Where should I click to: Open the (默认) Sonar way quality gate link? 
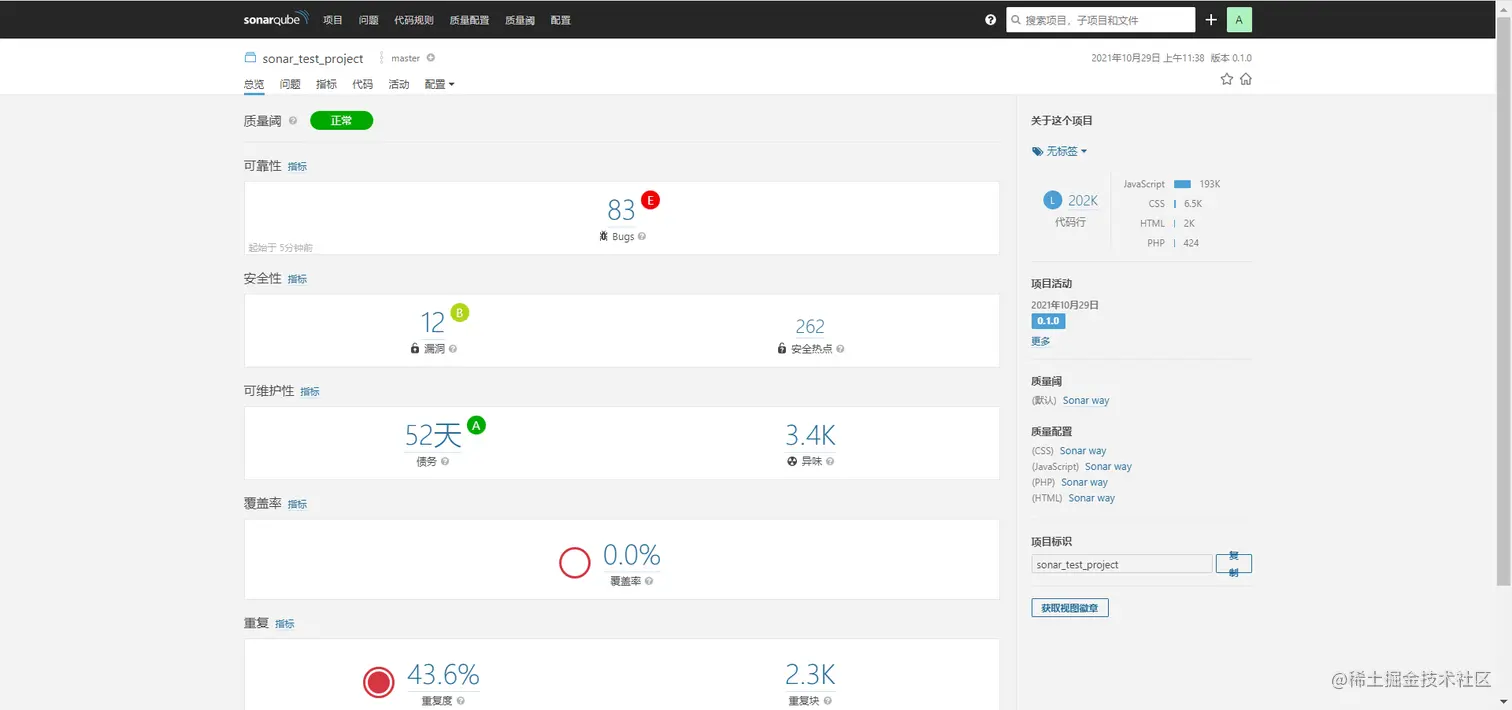pyautogui.click(x=1086, y=401)
